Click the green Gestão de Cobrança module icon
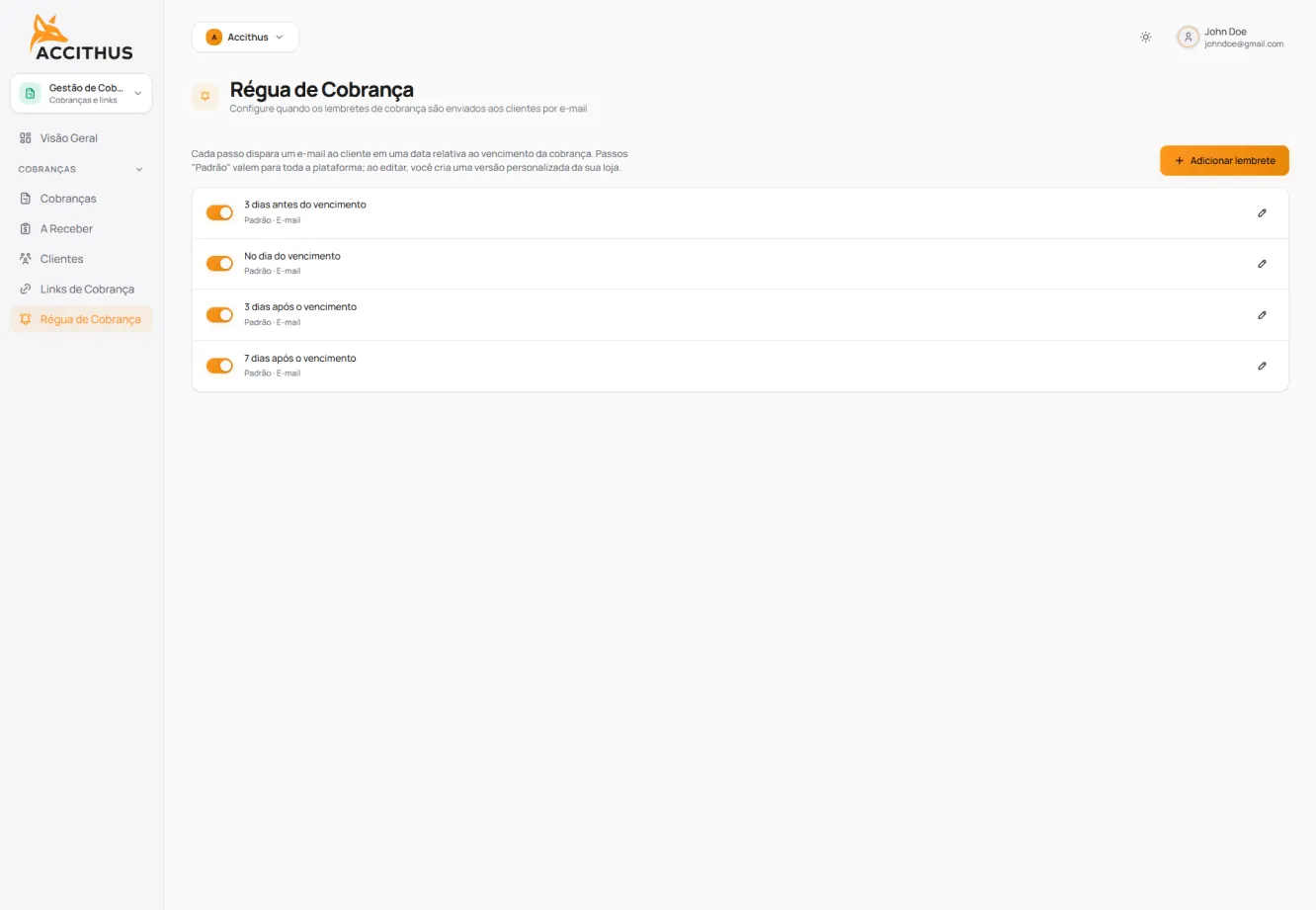 (30, 94)
